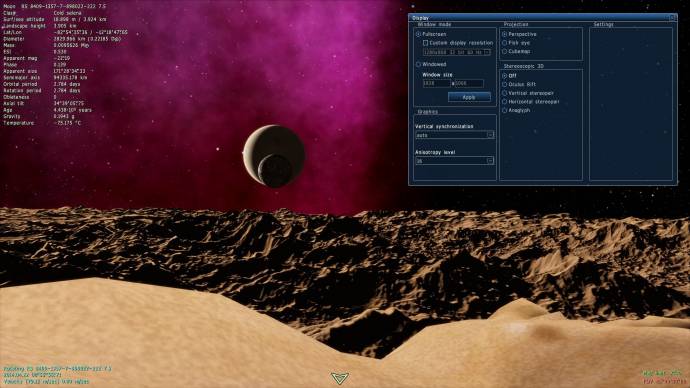Select the Fullscreen window mode
690x388 pixels.
coord(418,34)
